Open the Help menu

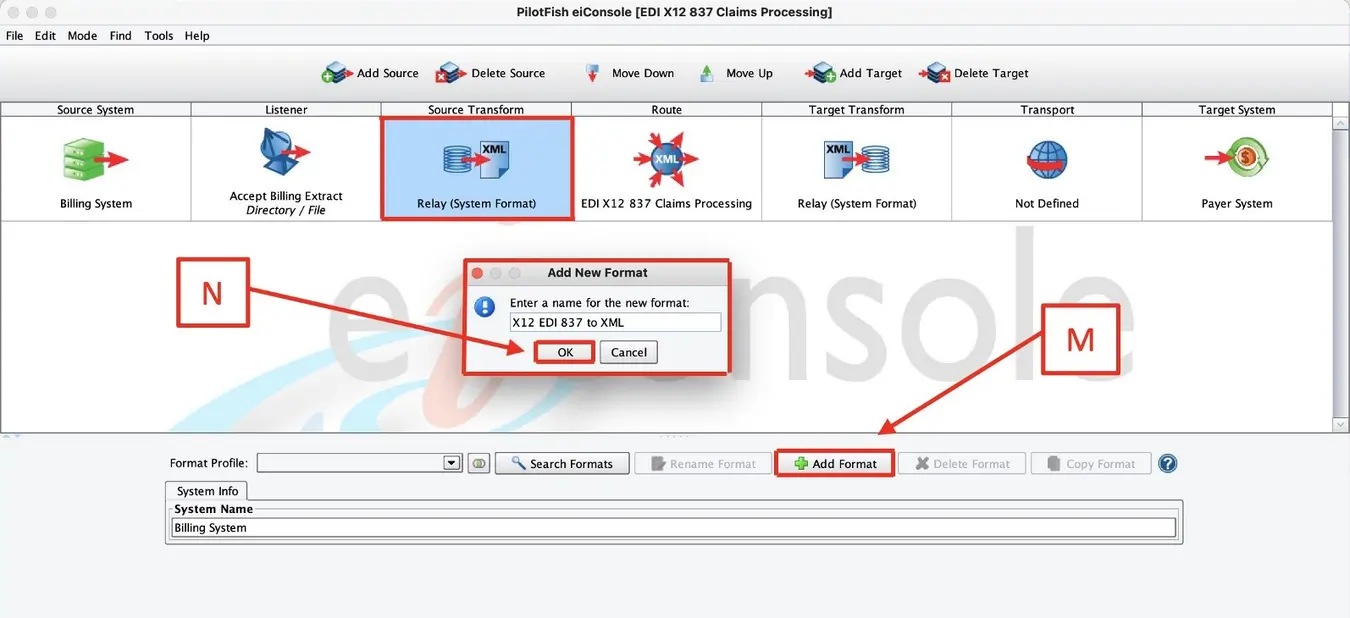click(x=197, y=35)
